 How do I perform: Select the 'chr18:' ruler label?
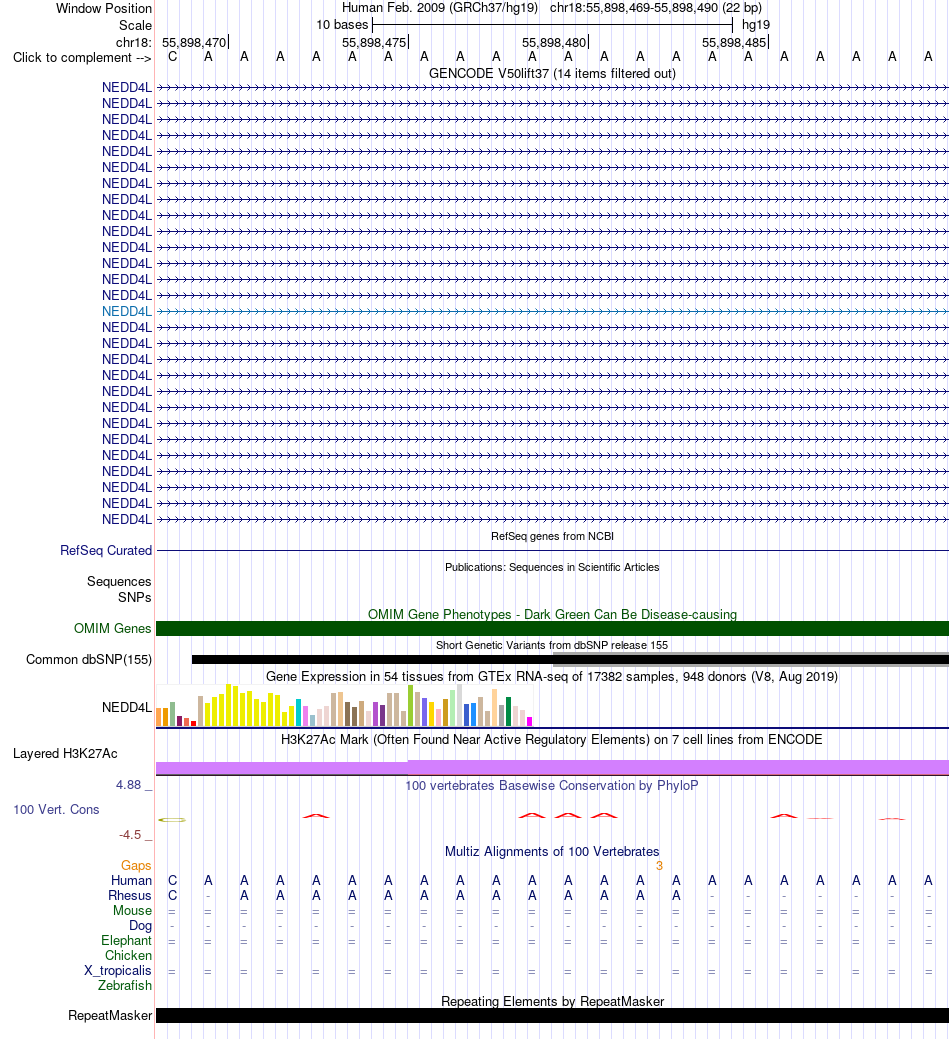(133, 42)
